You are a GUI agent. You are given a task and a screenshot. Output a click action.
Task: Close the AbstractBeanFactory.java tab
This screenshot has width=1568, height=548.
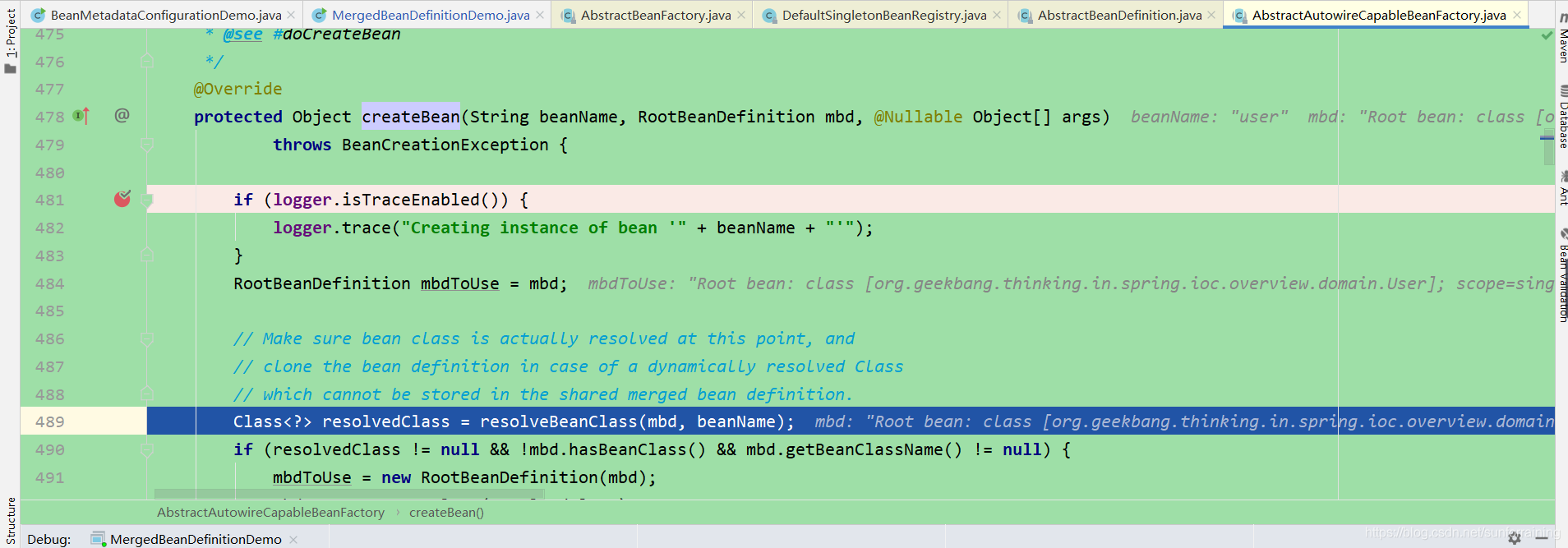(741, 15)
